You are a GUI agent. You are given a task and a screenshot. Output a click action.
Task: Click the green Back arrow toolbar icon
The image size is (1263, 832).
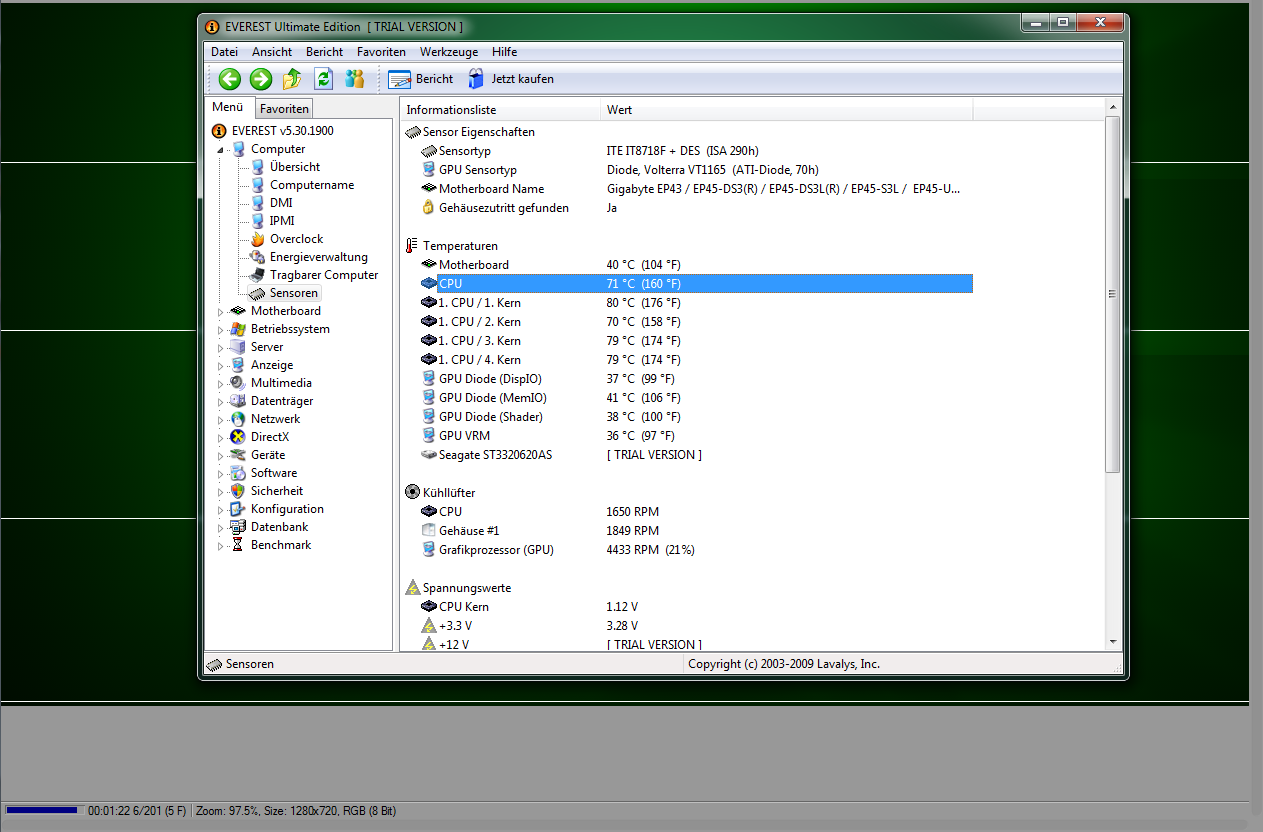[230, 79]
